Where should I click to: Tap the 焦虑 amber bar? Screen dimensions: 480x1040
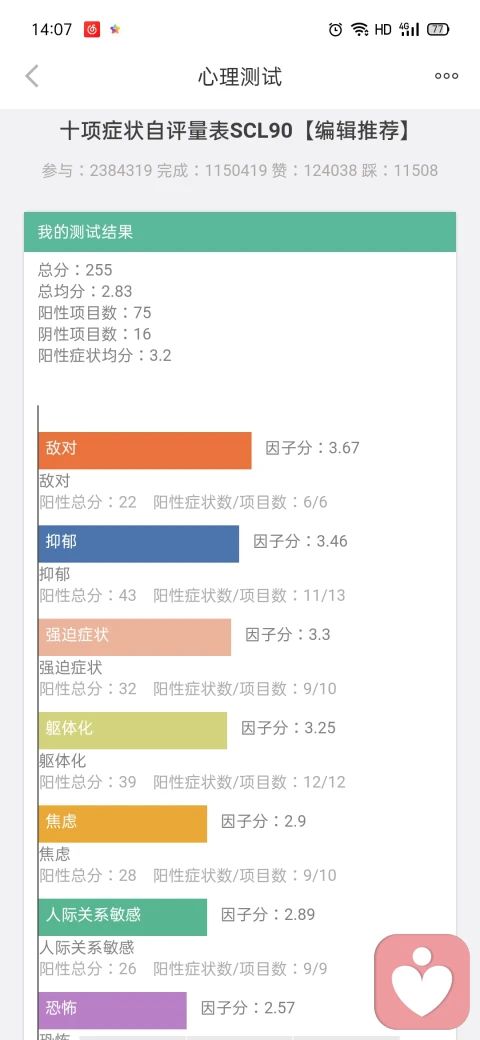coord(123,824)
